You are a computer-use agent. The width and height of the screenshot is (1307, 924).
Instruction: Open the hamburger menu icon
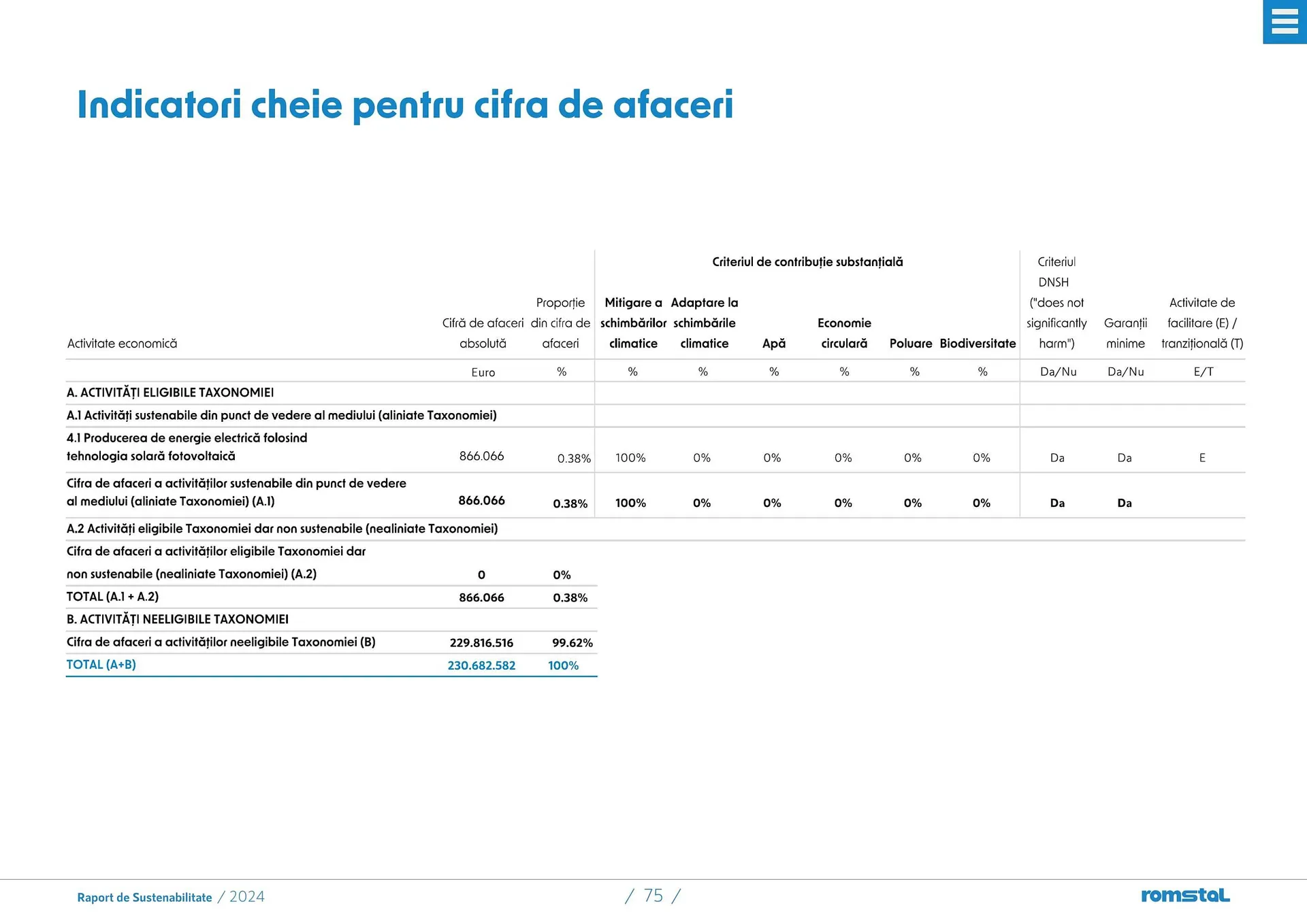[1284, 22]
